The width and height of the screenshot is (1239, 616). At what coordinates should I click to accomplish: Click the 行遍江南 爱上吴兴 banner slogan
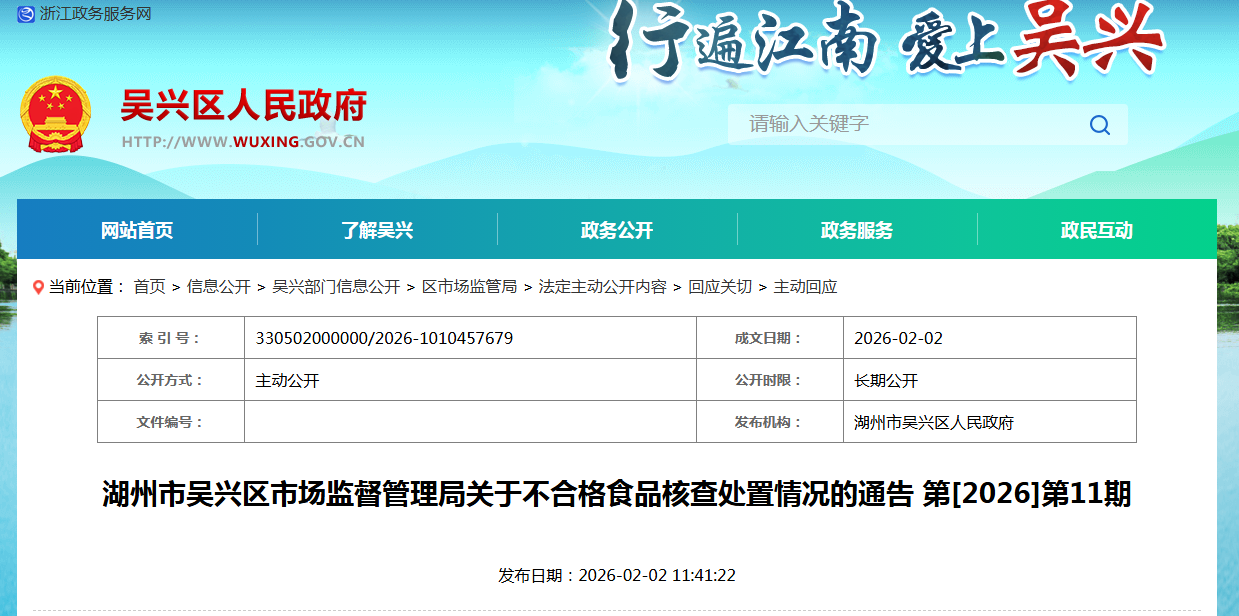point(888,40)
